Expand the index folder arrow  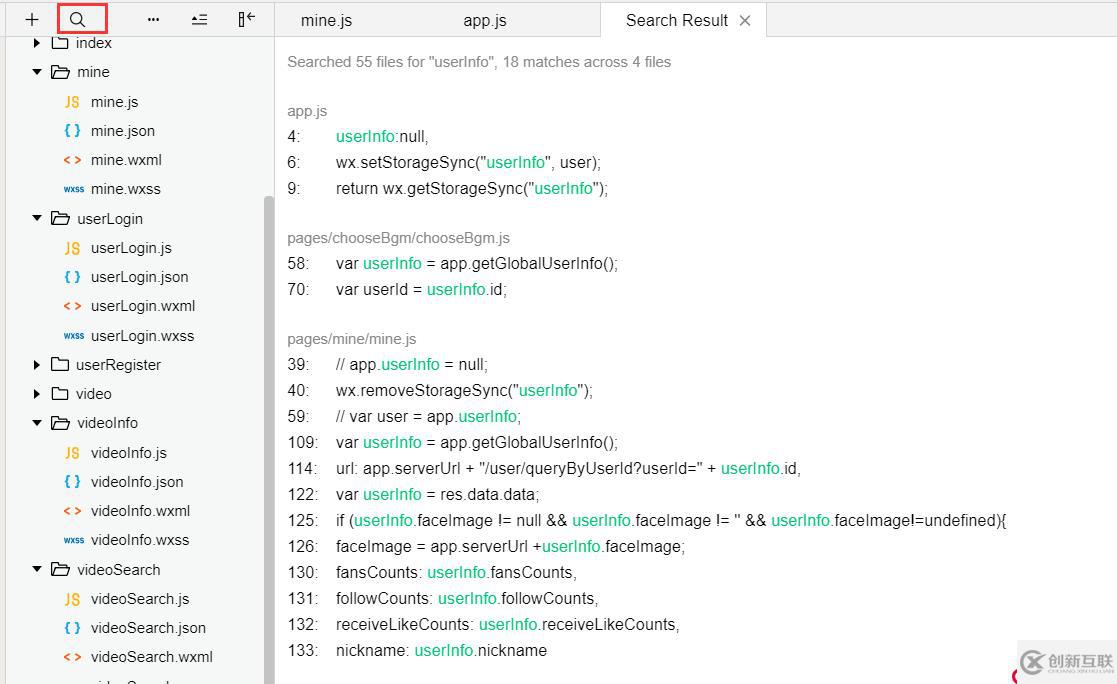pyautogui.click(x=36, y=43)
